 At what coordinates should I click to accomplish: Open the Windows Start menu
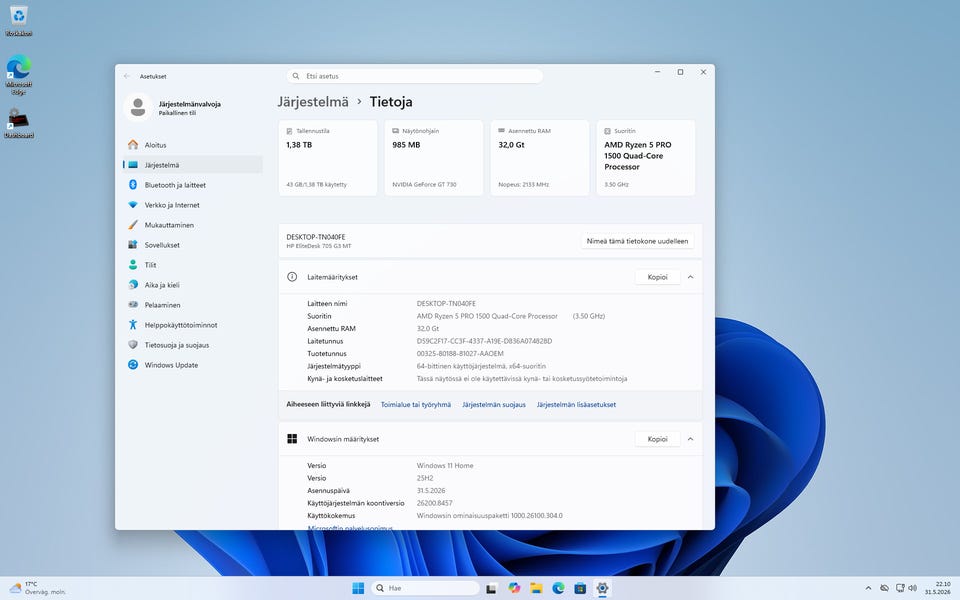tap(358, 588)
